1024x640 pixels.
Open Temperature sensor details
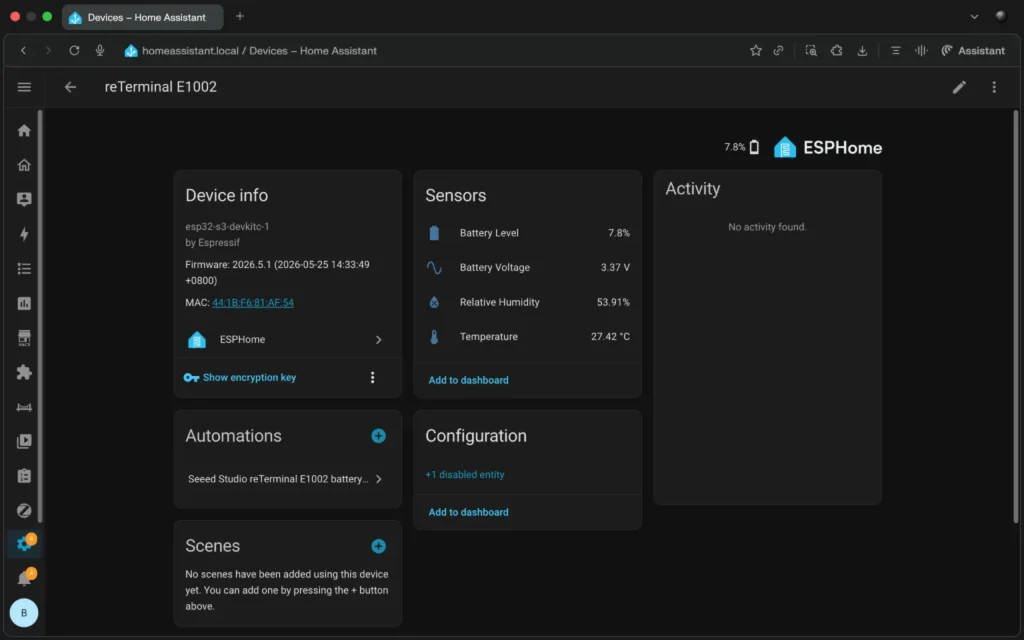pos(528,337)
